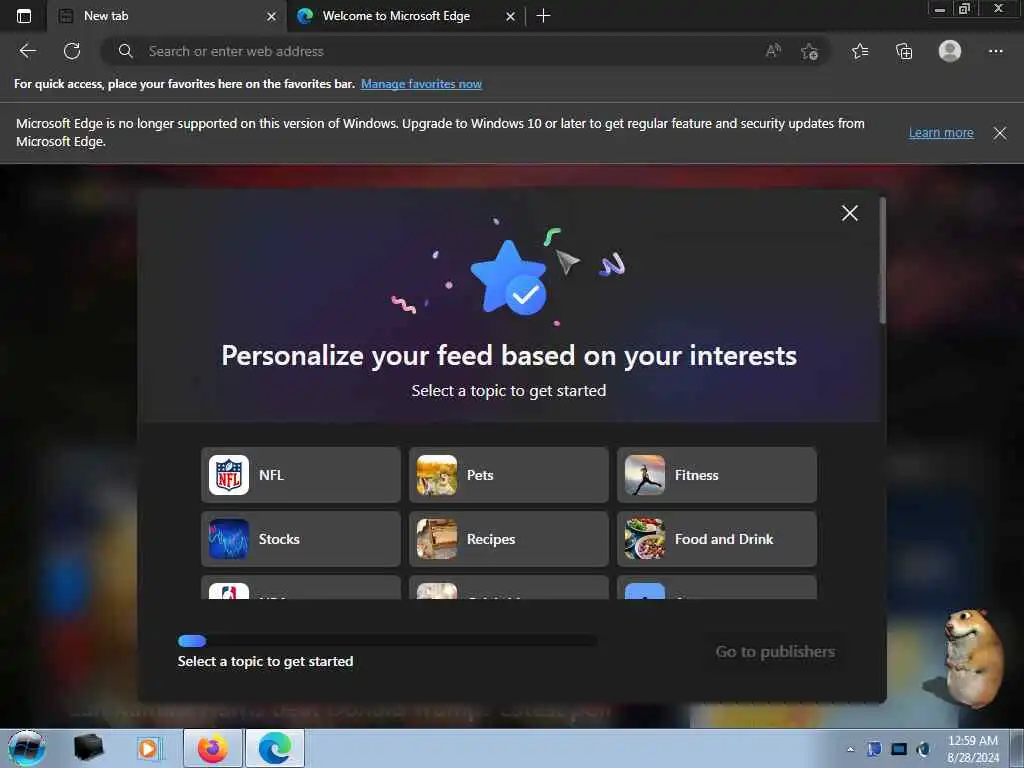Switch to Welcome to Microsoft Edge tab
Viewport: 1024px width, 768px height.
click(x=406, y=16)
